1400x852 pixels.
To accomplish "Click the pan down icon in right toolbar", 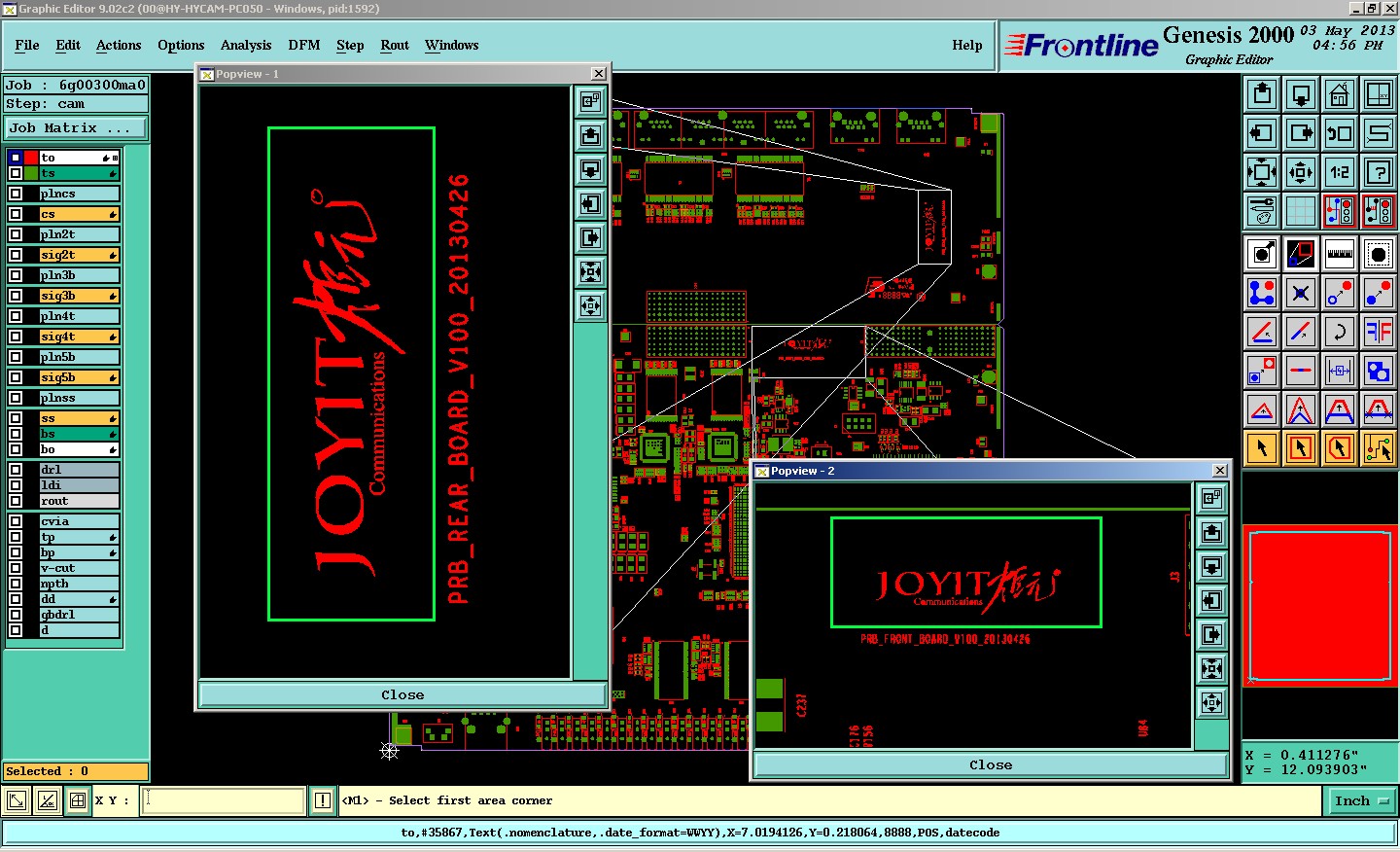I will point(1301,94).
